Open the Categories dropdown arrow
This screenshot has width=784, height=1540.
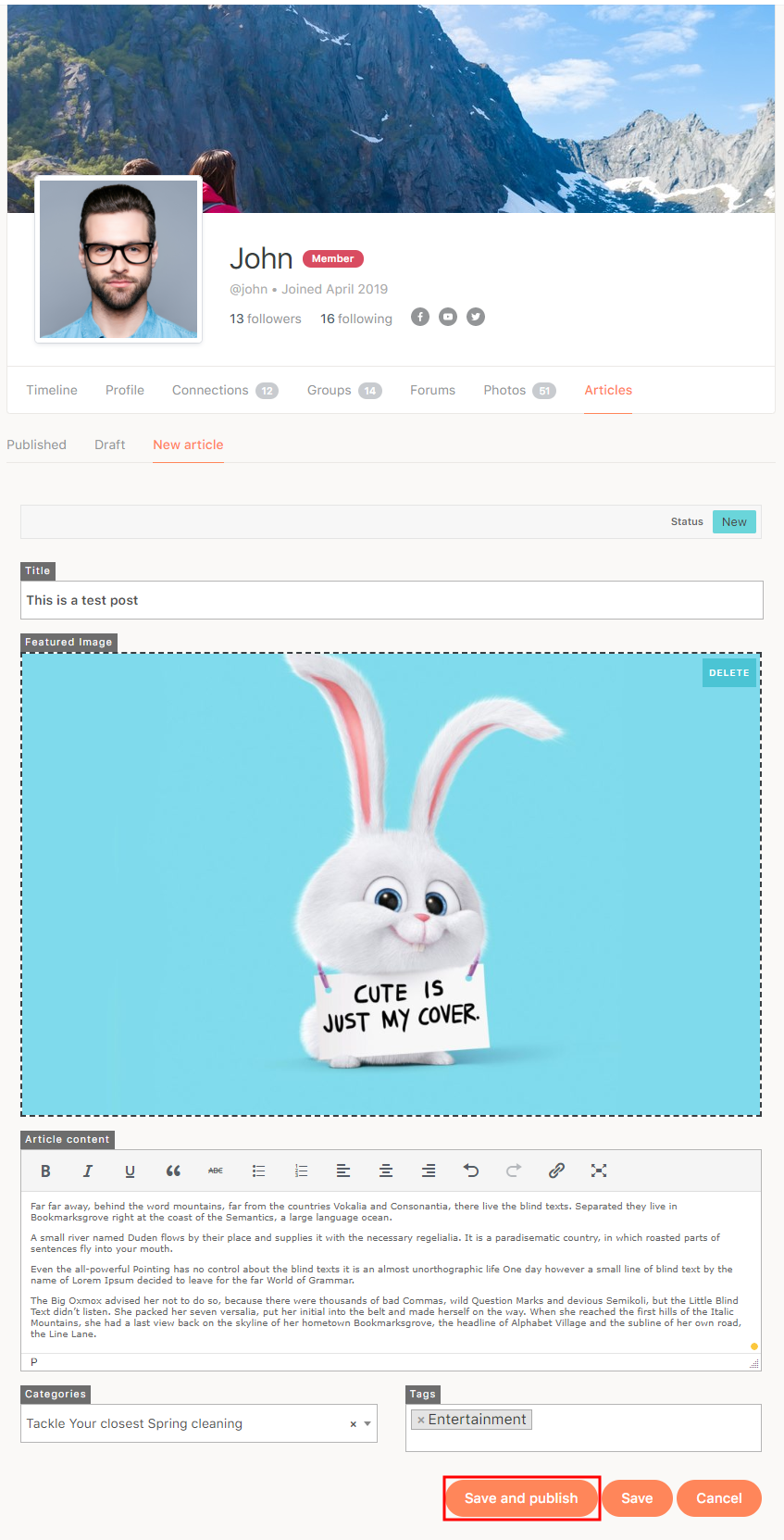click(x=367, y=1423)
